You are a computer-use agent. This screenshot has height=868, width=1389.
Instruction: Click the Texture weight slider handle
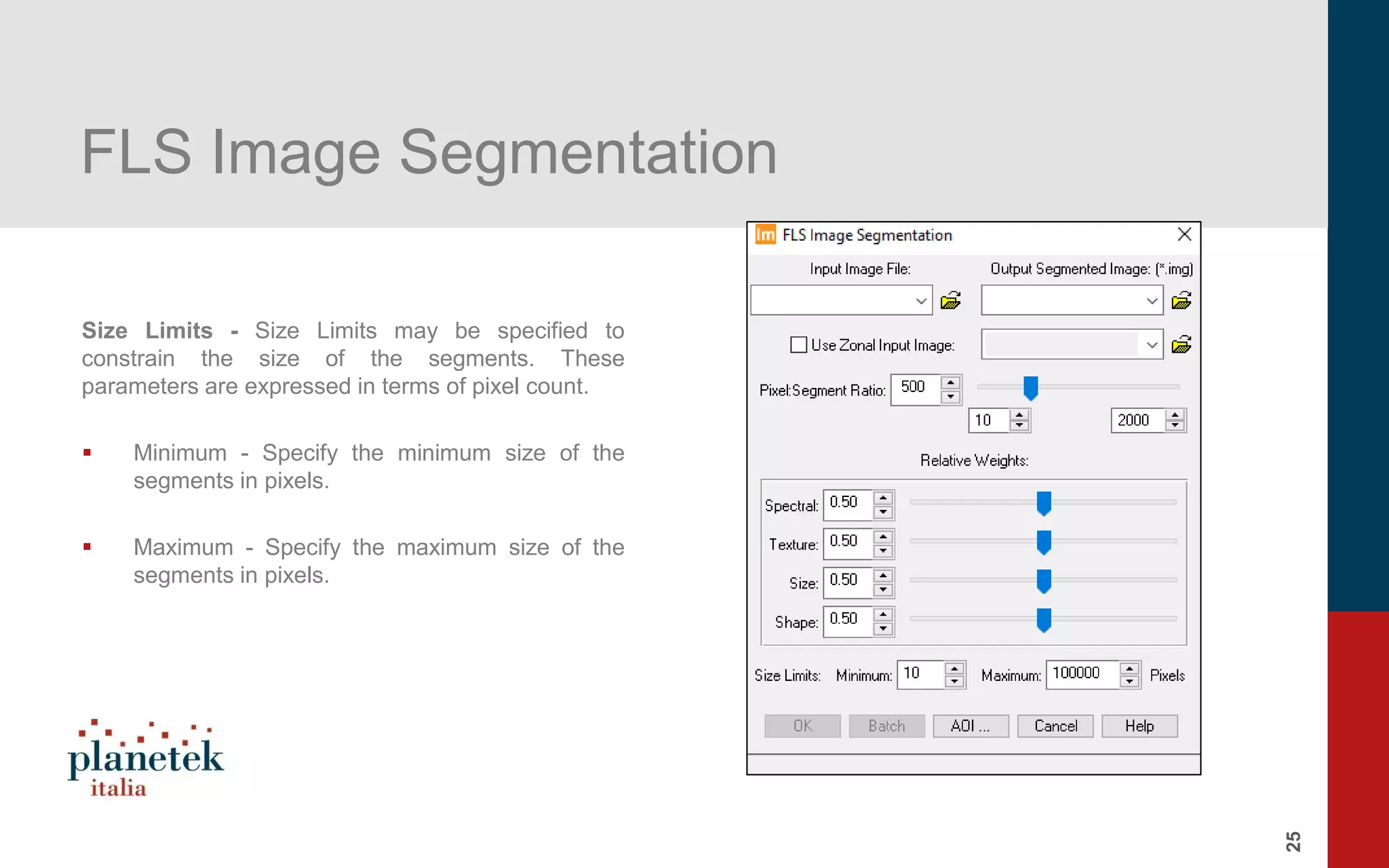(x=1044, y=542)
